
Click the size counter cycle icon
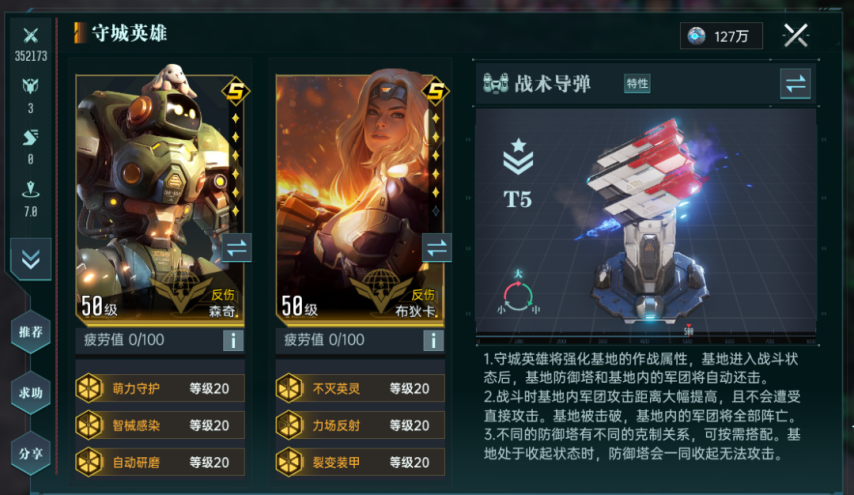pyautogui.click(x=518, y=294)
